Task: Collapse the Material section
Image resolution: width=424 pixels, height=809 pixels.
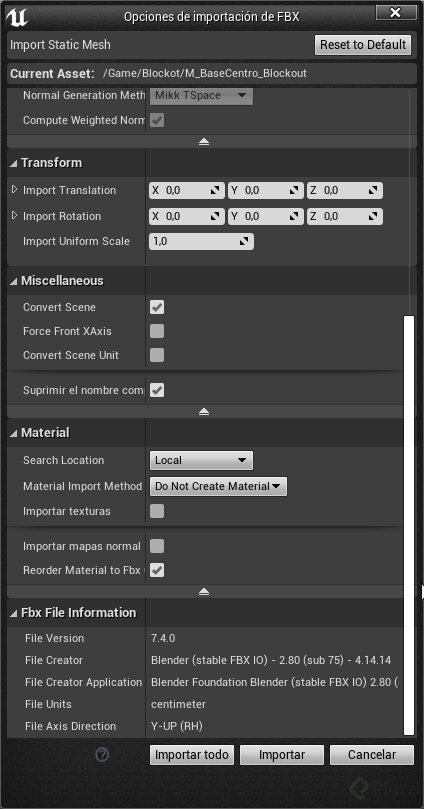Action: pyautogui.click(x=13, y=433)
